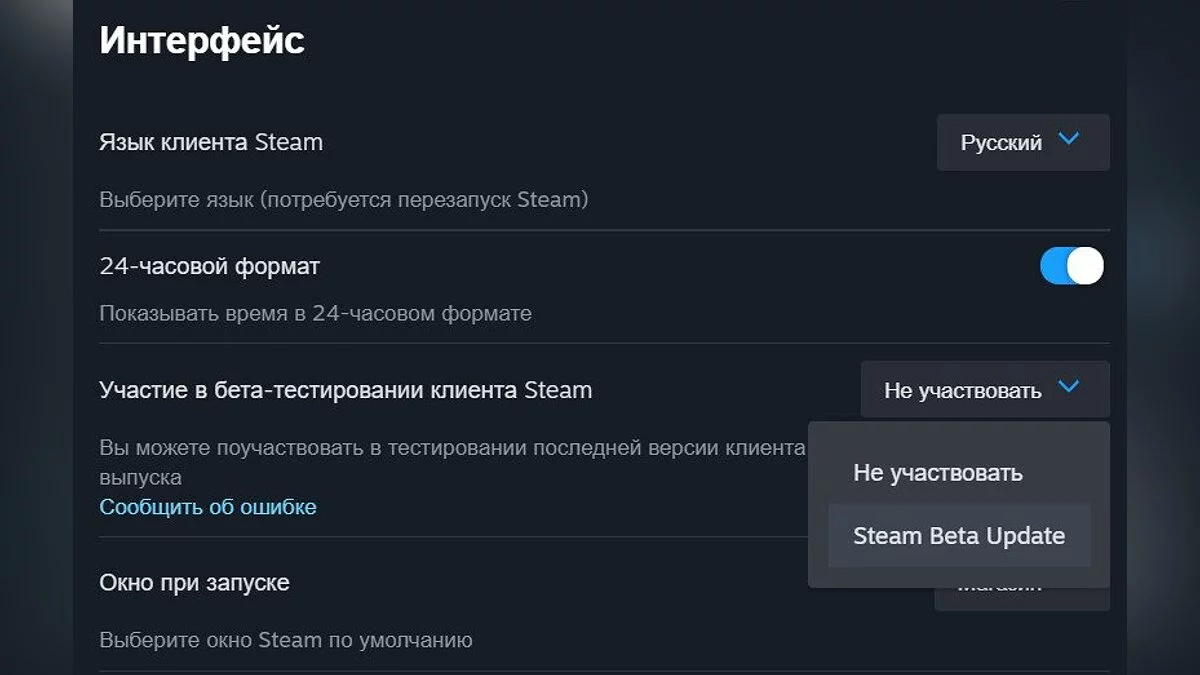Viewport: 1200px width, 675px height.
Task: Toggle the 24-часовой формат switch
Action: point(1071,267)
